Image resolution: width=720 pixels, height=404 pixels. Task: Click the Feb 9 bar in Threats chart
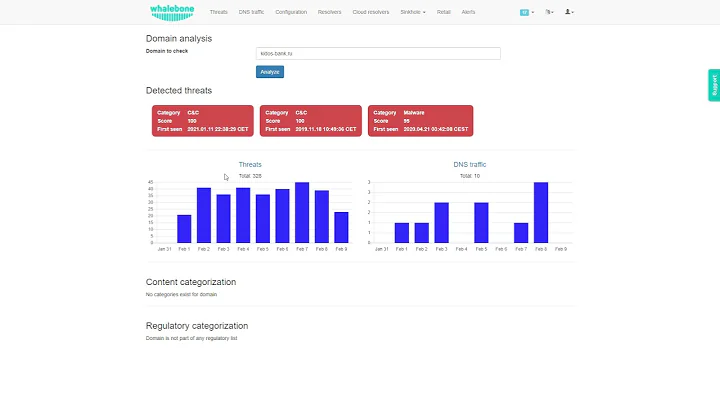341,227
